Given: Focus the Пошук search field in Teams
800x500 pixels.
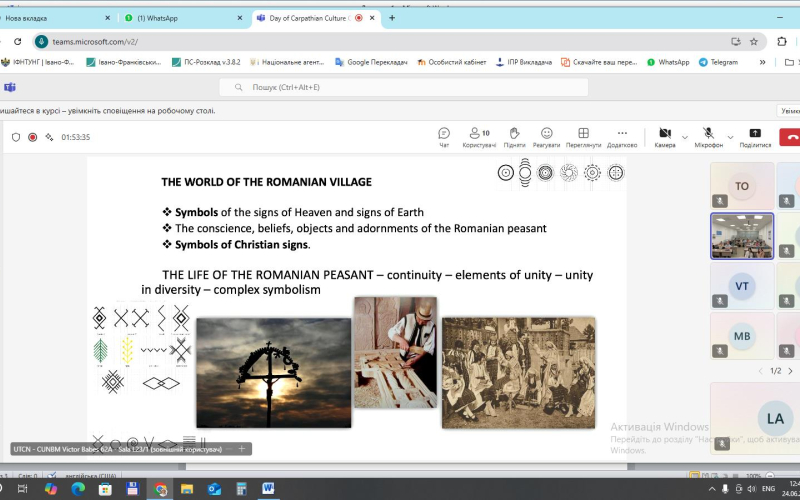Looking at the screenshot, I should pos(404,87).
